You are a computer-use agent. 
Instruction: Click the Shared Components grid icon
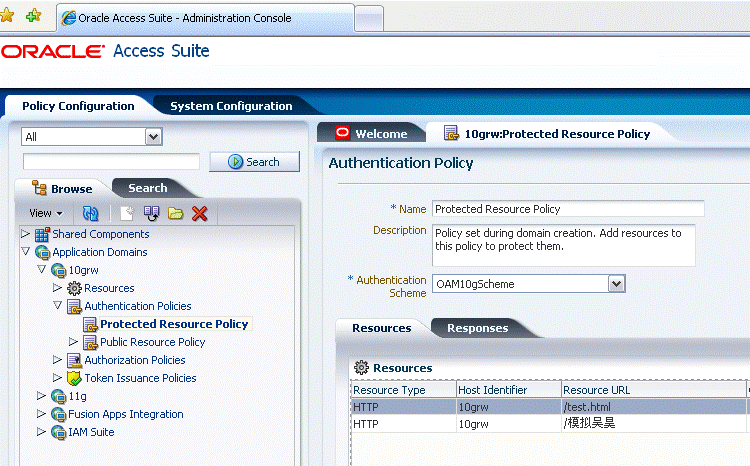[42, 234]
